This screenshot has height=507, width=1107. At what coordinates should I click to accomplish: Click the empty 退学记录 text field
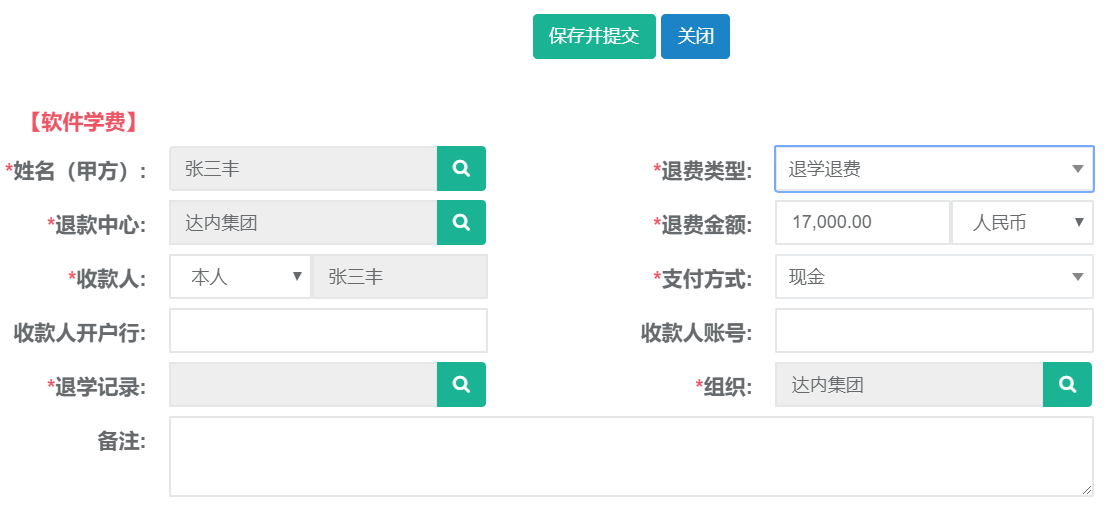(304, 385)
